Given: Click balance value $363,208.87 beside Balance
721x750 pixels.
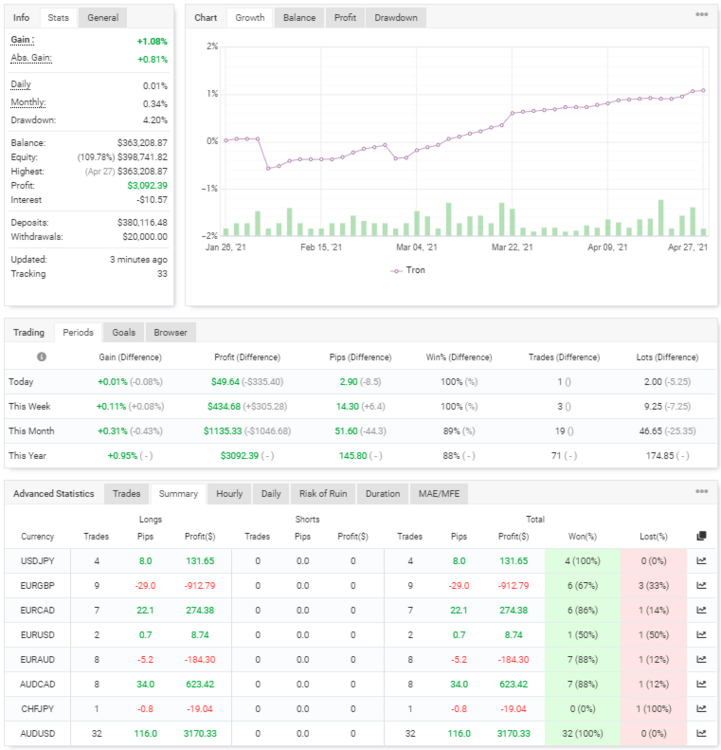Looking at the screenshot, I should (143, 143).
